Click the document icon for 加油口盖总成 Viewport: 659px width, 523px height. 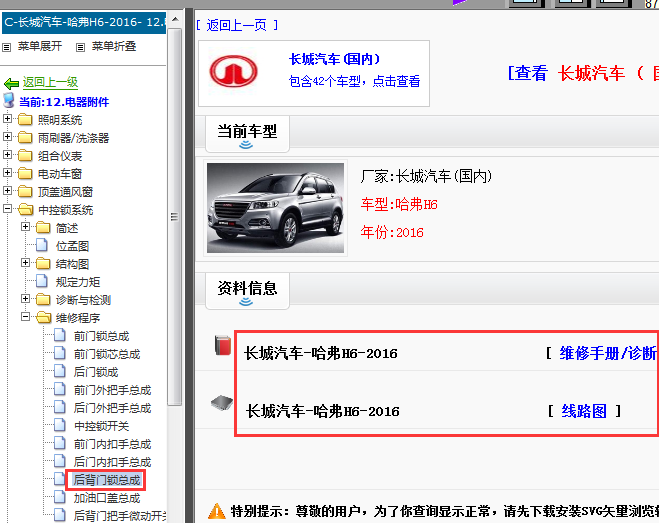[x=60, y=497]
